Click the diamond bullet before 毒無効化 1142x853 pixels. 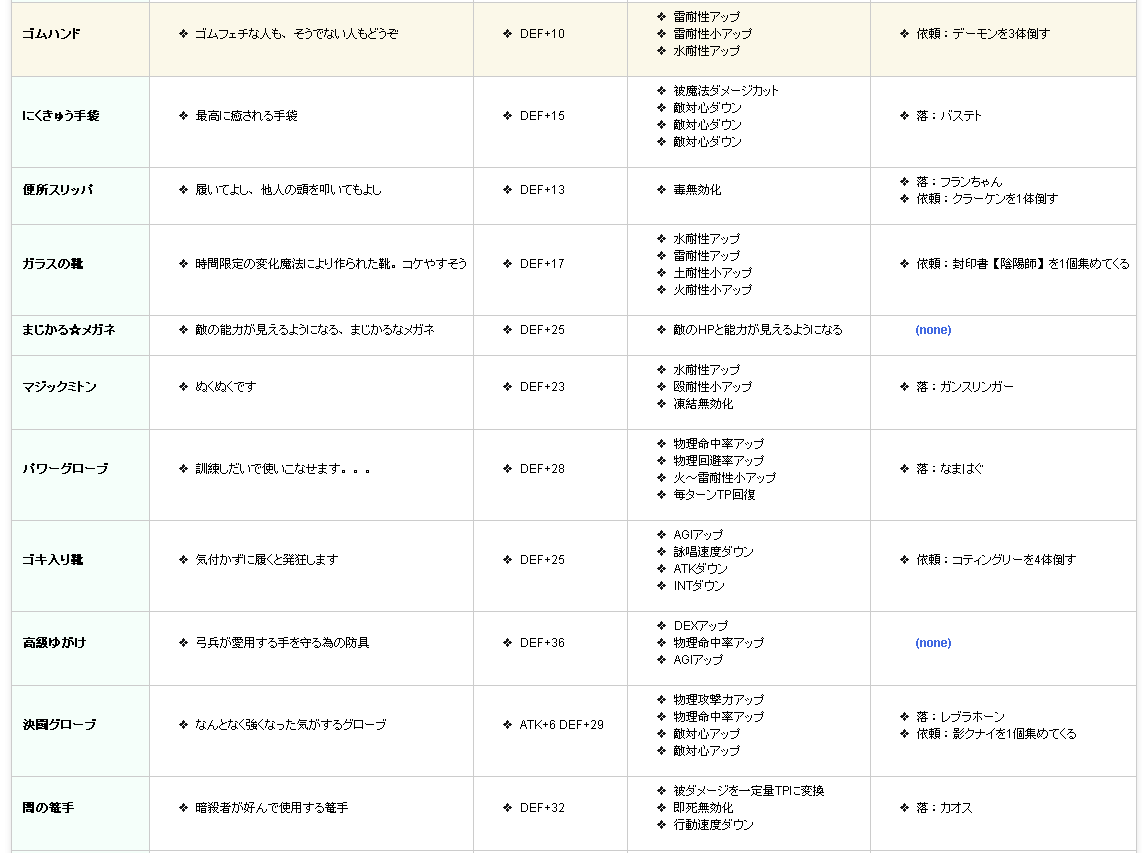661,190
